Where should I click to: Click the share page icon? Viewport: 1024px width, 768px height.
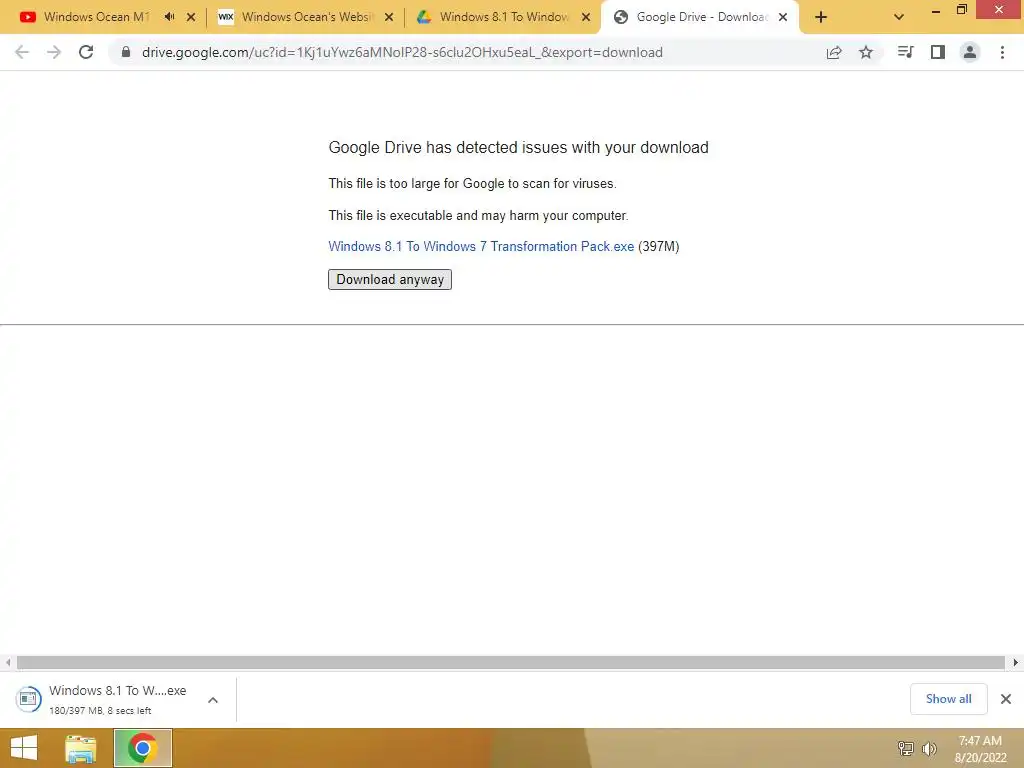pos(834,52)
